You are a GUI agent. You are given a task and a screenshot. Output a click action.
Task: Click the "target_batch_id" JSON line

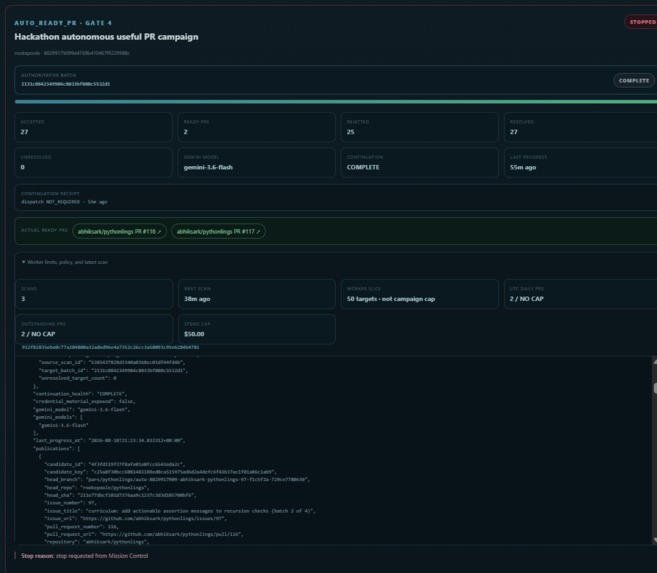114,370
